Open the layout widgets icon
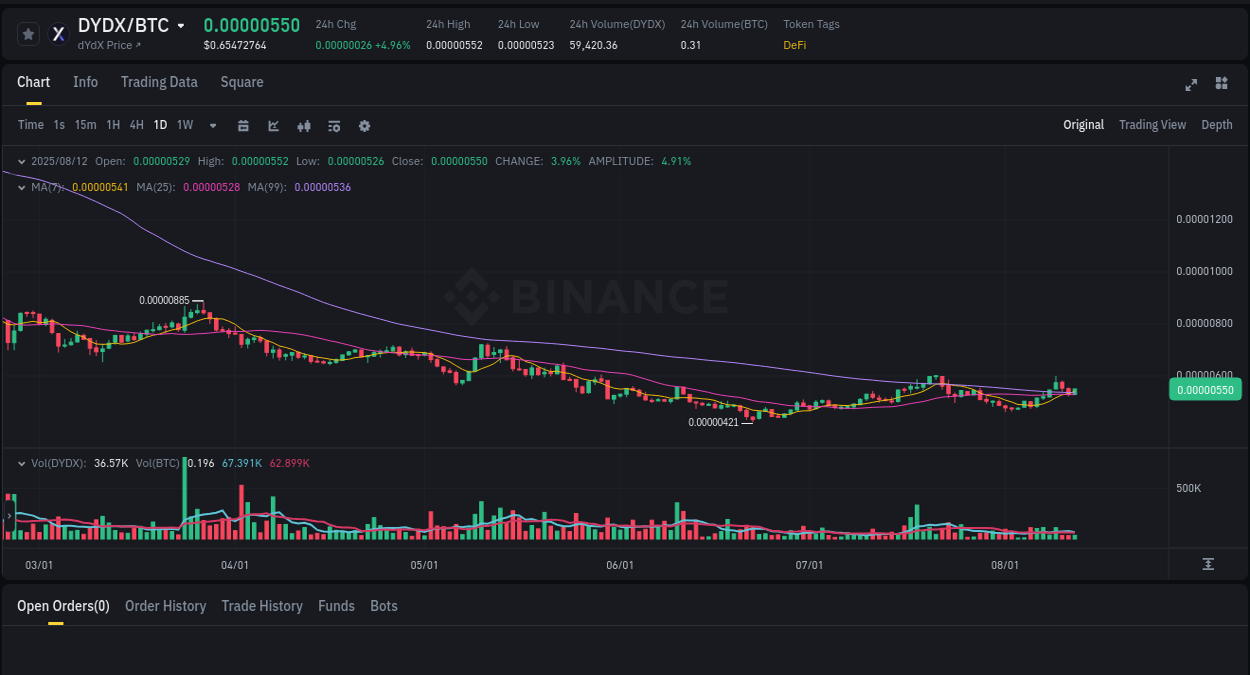Screen dimensions: 1250x675 1221,84
